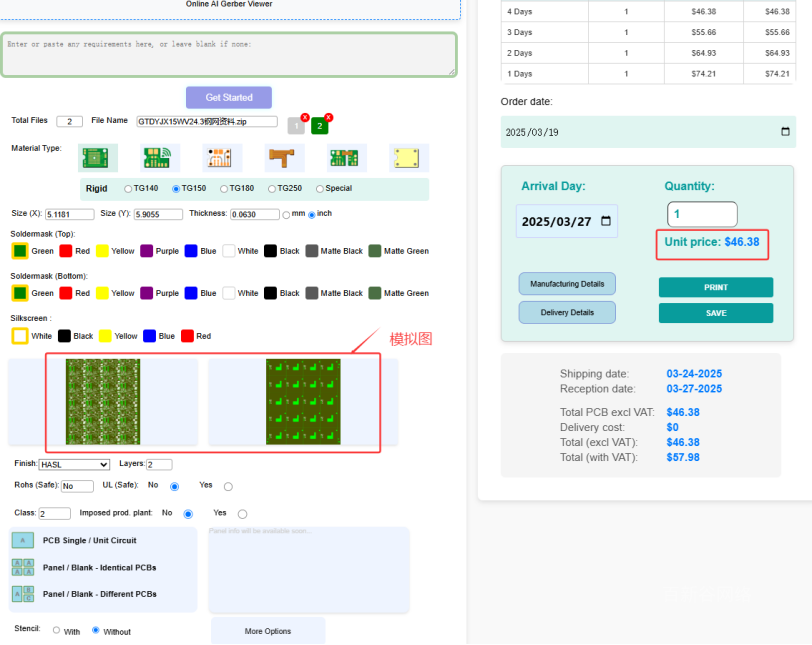Select the flex T-shaped PCB material icon

point(285,158)
